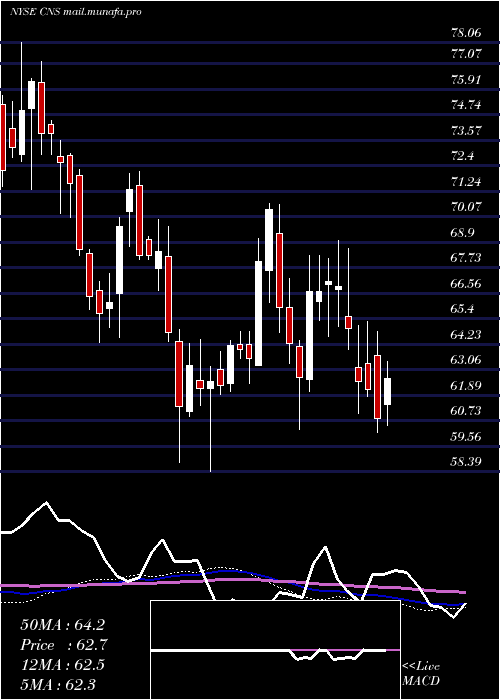
Task: Select the 73.57 price axis label
Action: point(467,131)
